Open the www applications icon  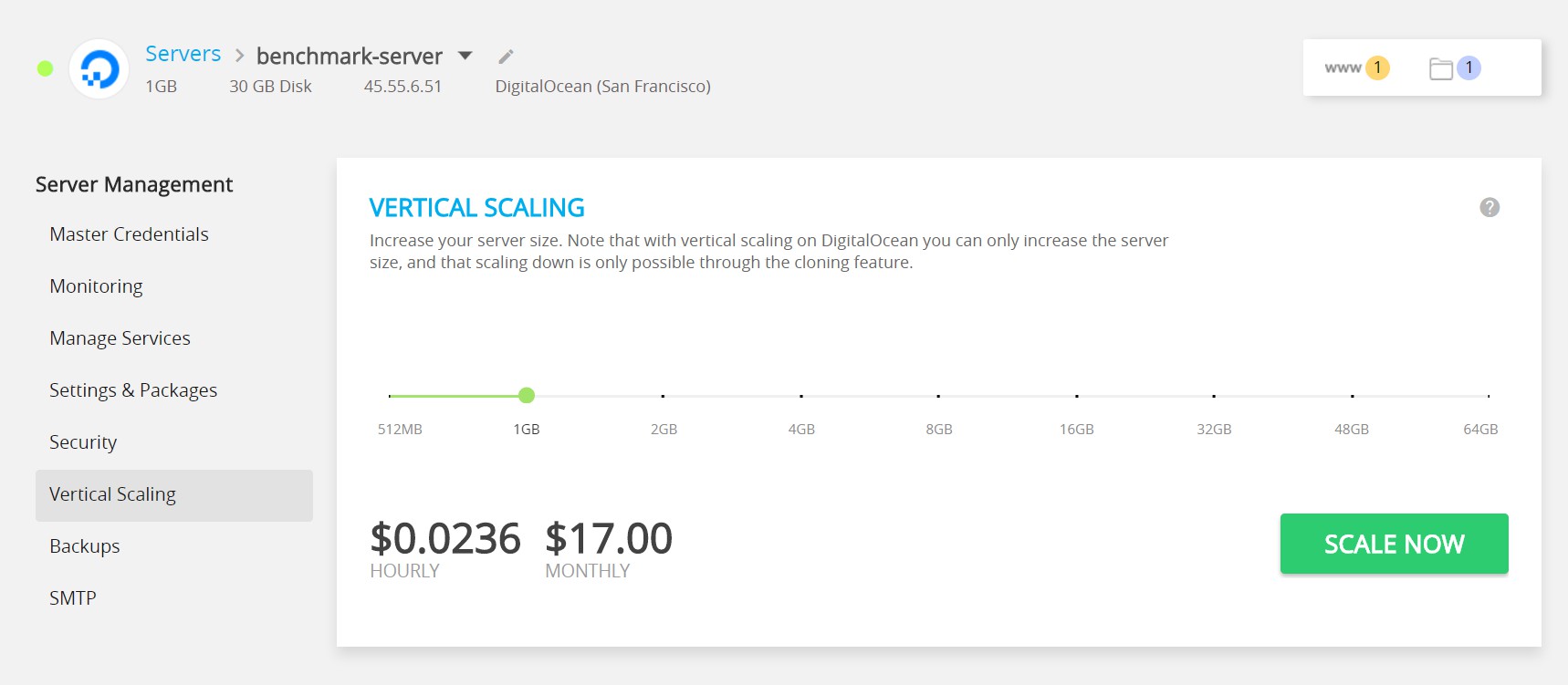[1343, 67]
